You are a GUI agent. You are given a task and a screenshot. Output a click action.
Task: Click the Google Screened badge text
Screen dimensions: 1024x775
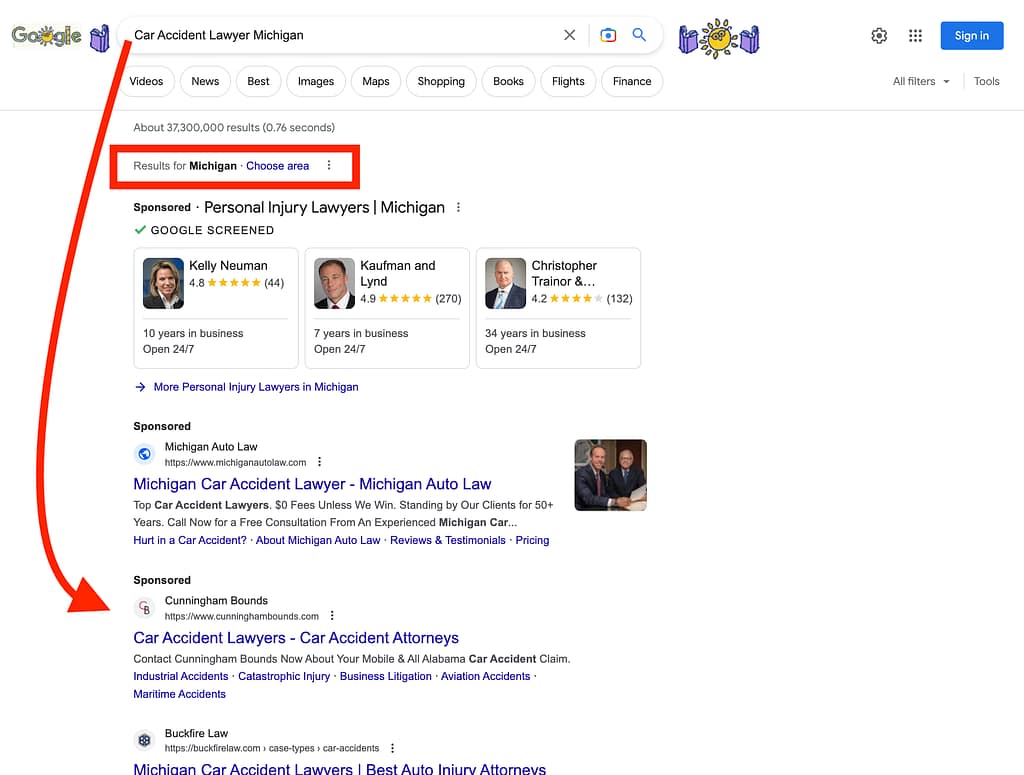212,230
